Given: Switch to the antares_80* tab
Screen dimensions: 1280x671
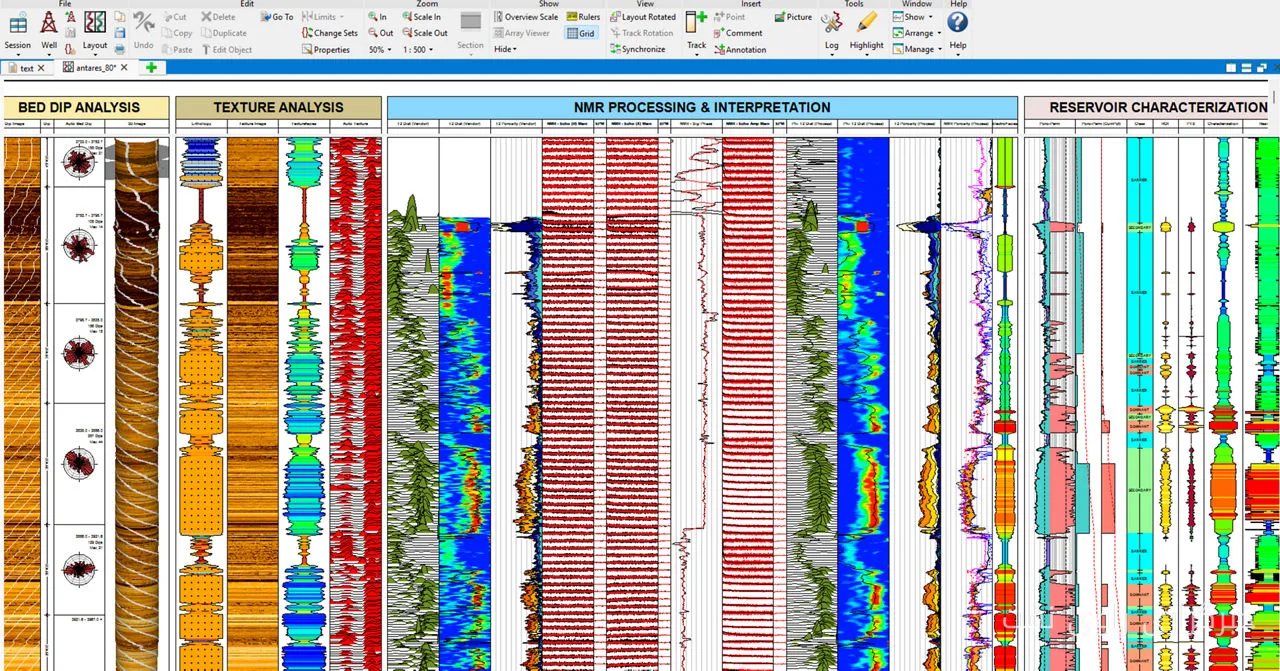Looking at the screenshot, I should coord(90,68).
